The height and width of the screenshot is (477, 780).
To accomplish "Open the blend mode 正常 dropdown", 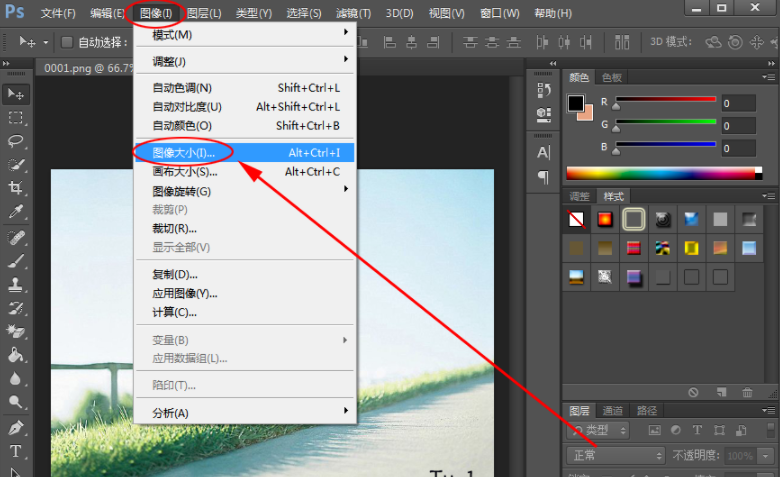I will pos(616,455).
